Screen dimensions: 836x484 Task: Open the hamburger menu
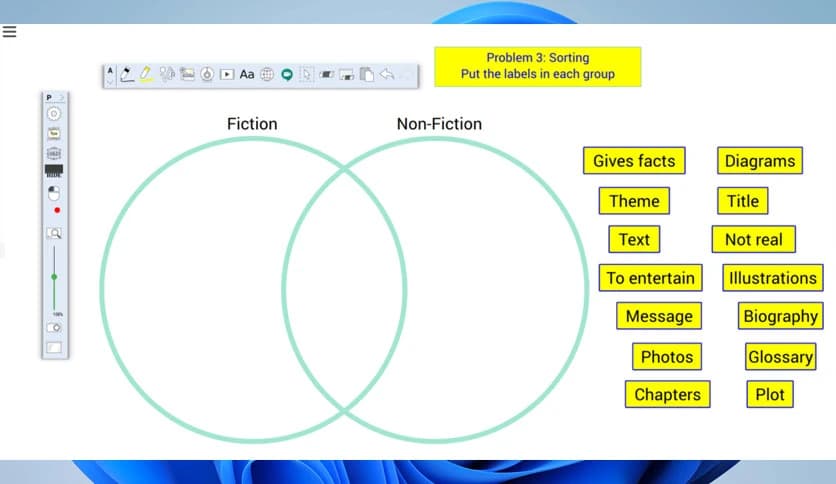[9, 31]
